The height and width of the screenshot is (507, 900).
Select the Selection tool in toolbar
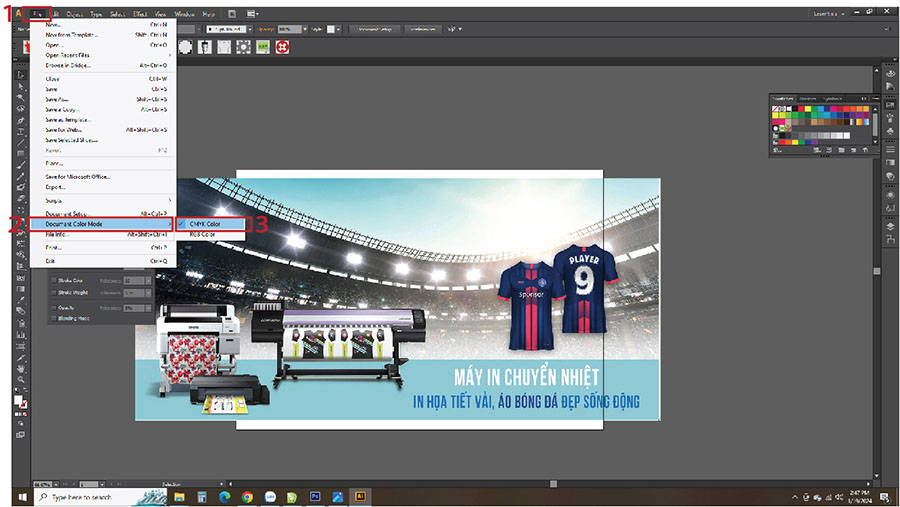[x=21, y=76]
